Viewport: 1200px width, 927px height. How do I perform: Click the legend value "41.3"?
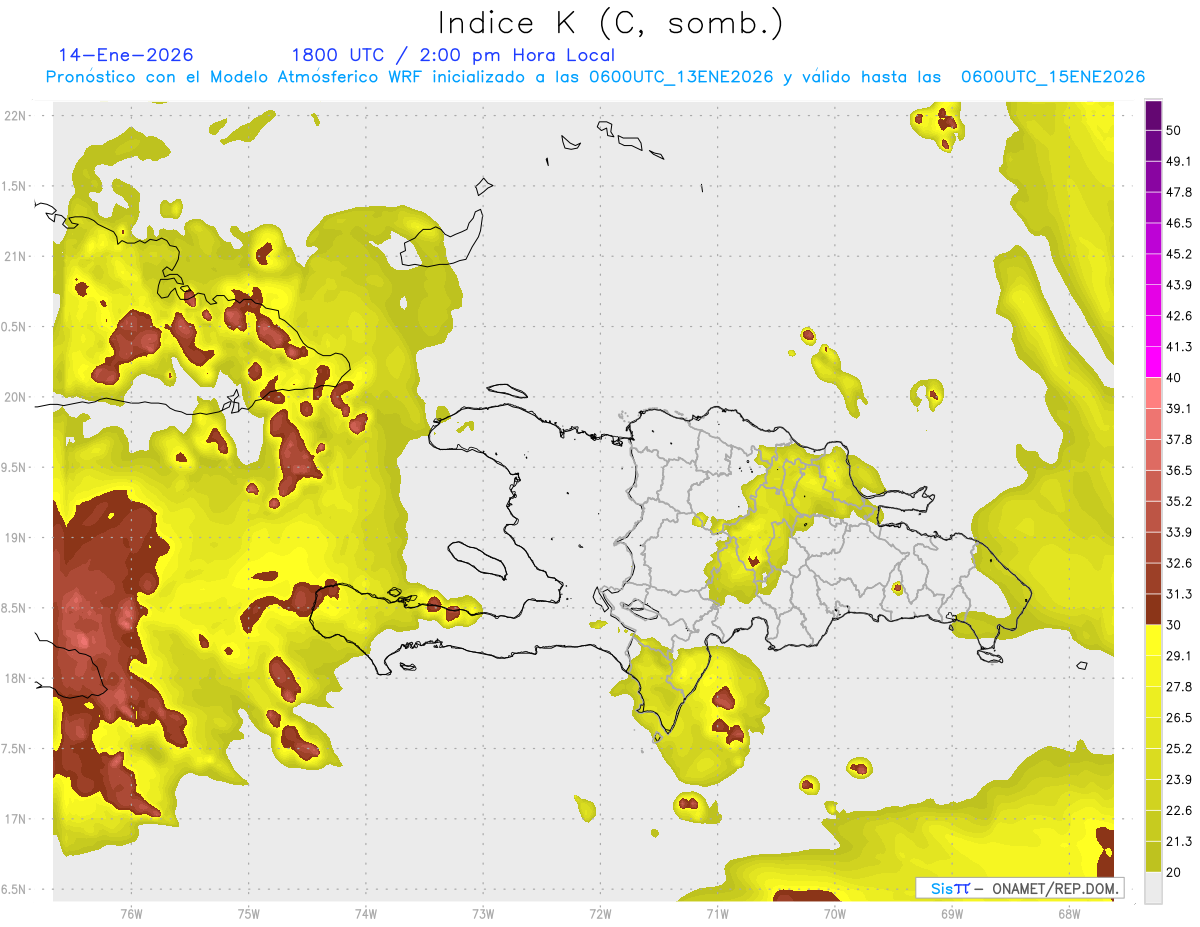1179,347
